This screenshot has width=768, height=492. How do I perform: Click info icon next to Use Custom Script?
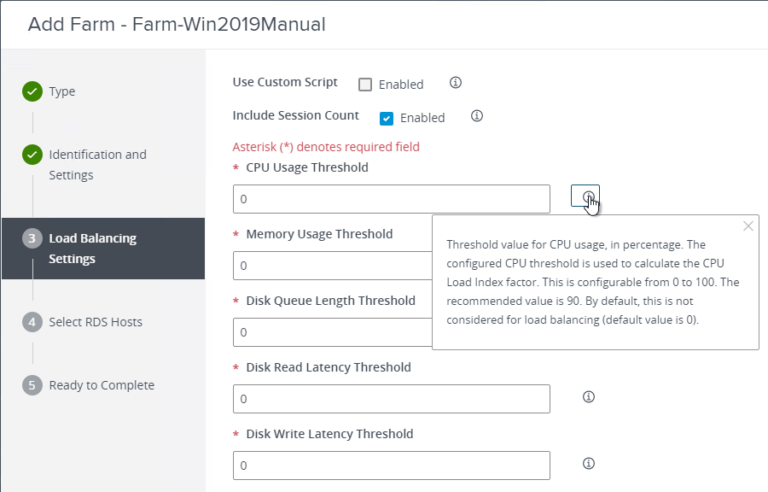(x=455, y=83)
